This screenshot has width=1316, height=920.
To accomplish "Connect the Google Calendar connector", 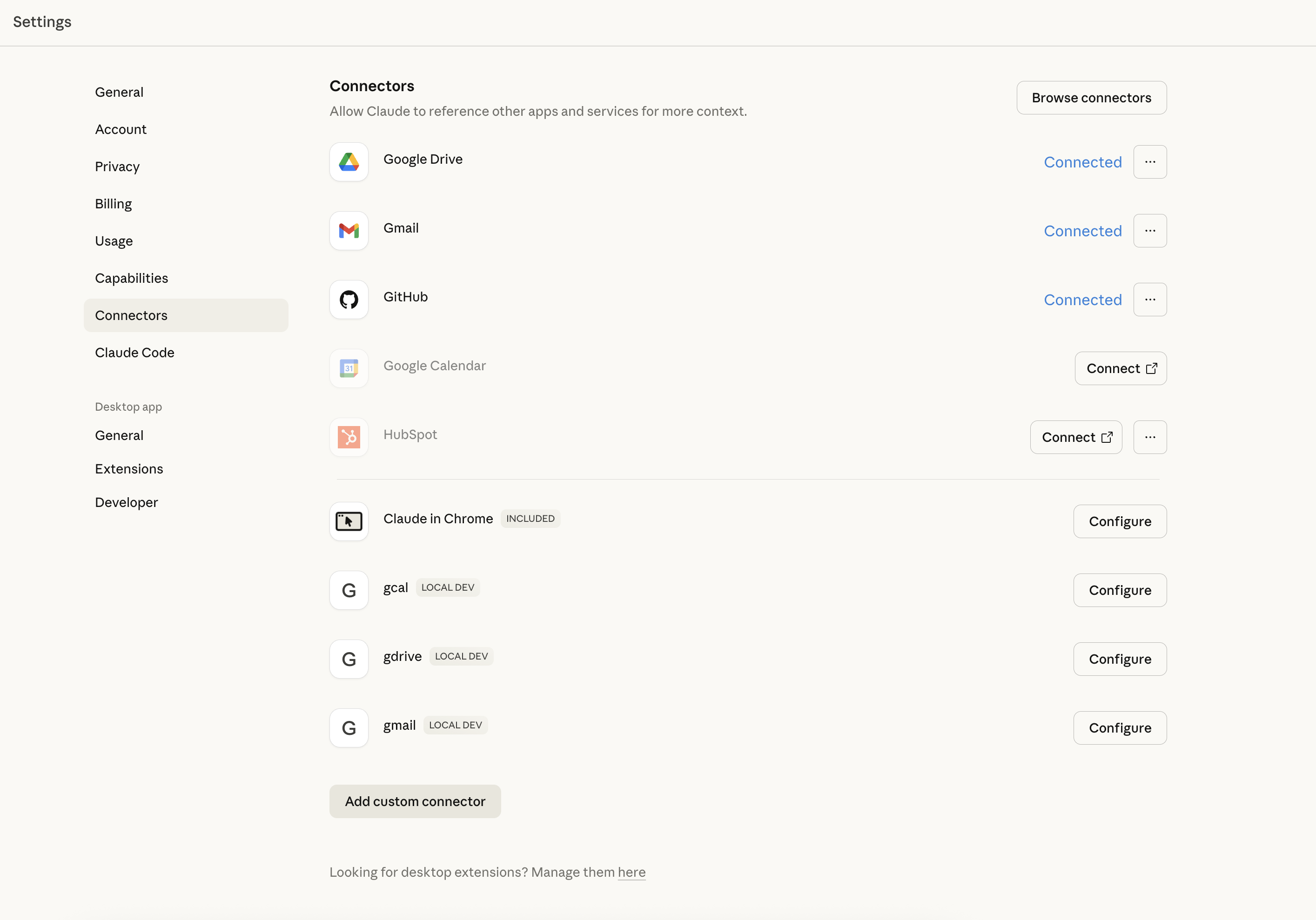I will click(1120, 368).
